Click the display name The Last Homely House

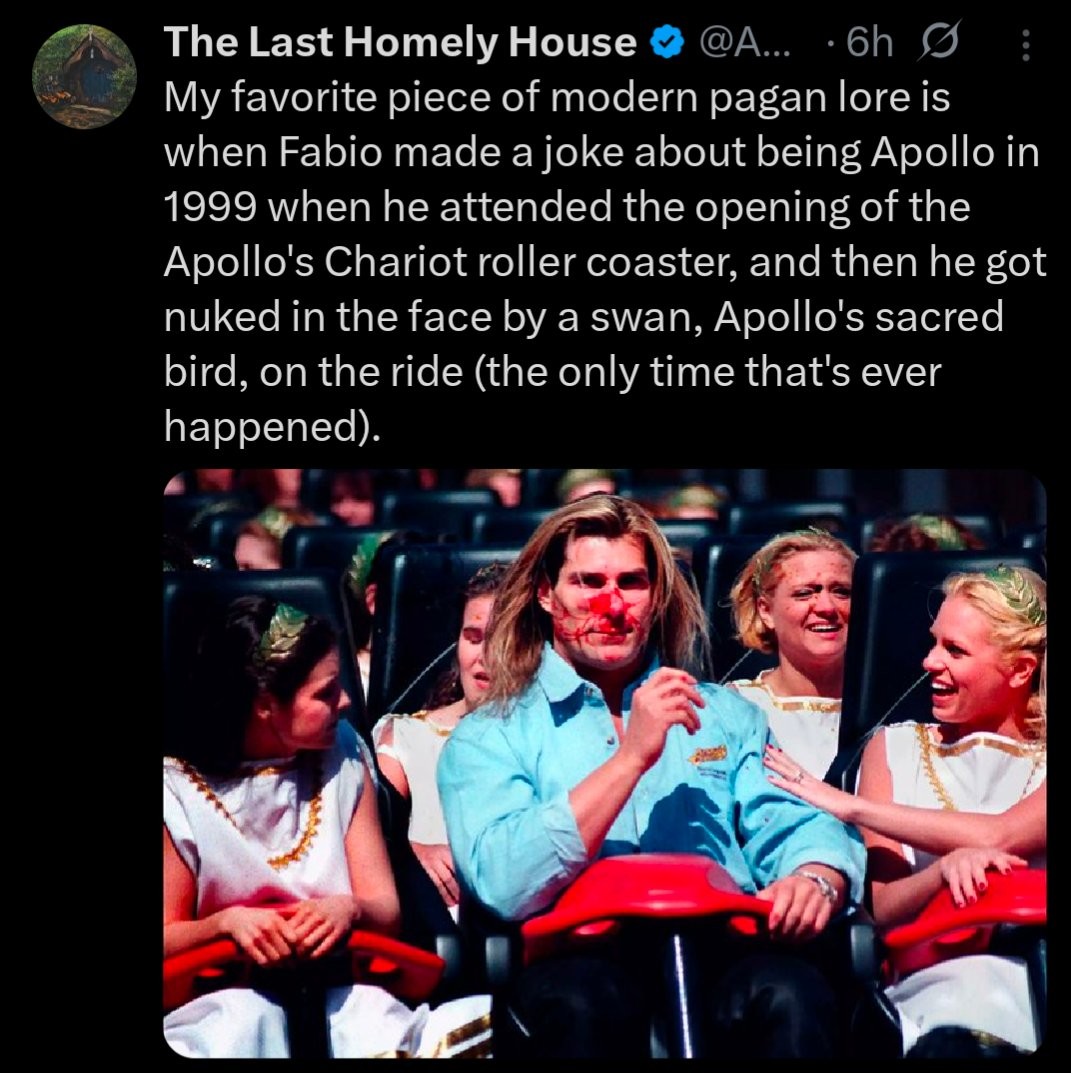tap(400, 43)
